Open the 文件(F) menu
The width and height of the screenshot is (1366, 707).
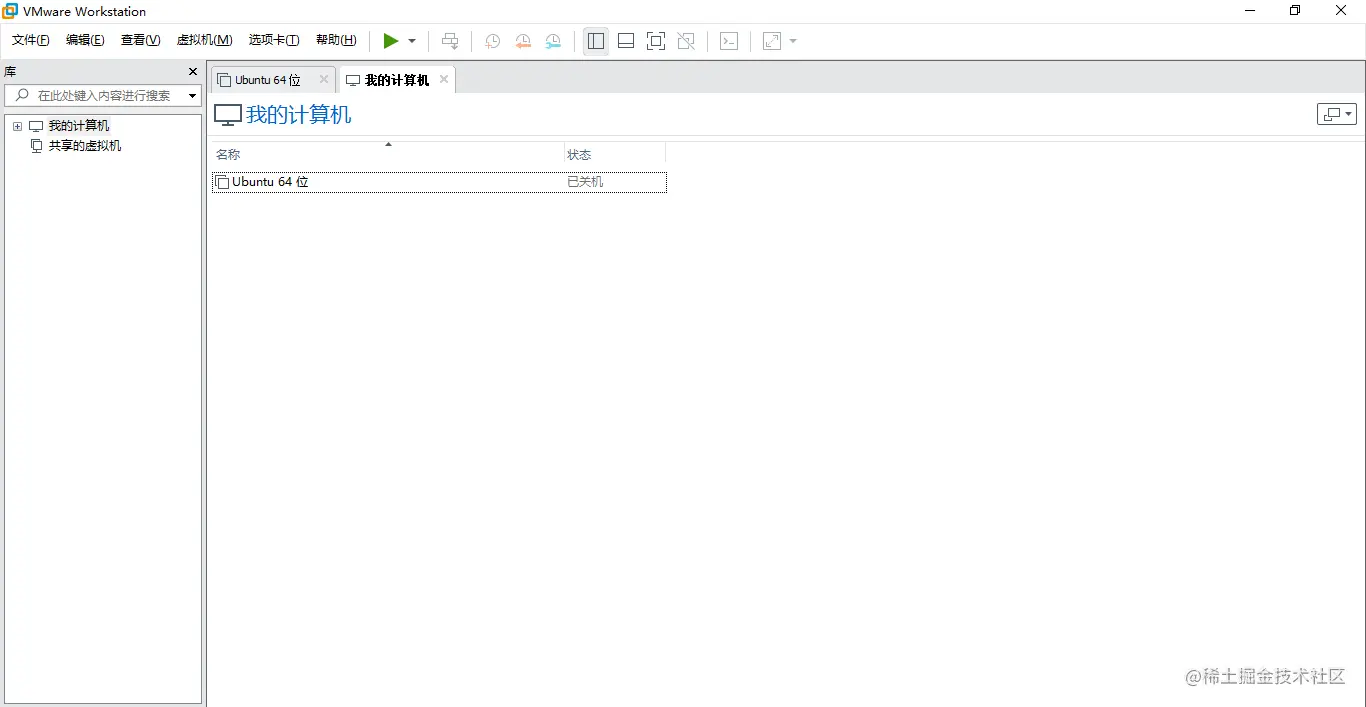point(31,40)
